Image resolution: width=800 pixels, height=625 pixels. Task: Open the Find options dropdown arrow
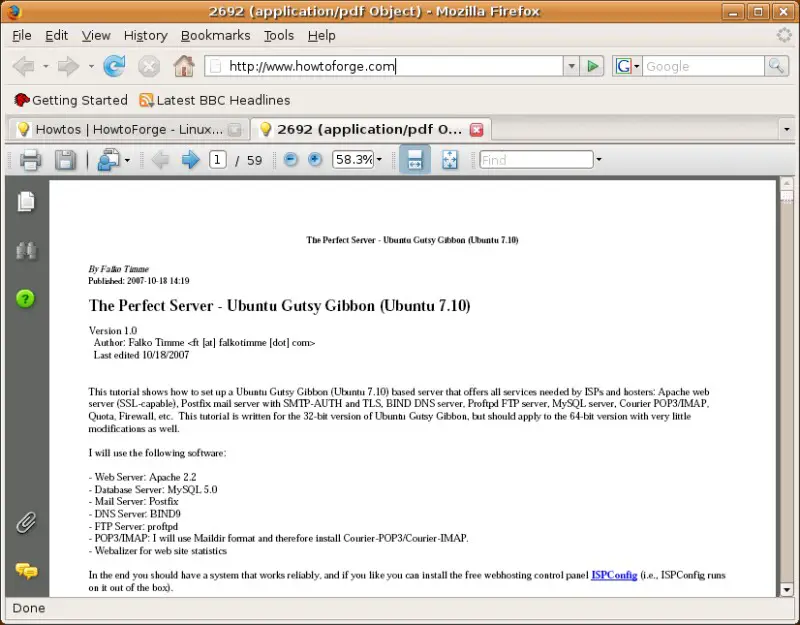click(599, 160)
